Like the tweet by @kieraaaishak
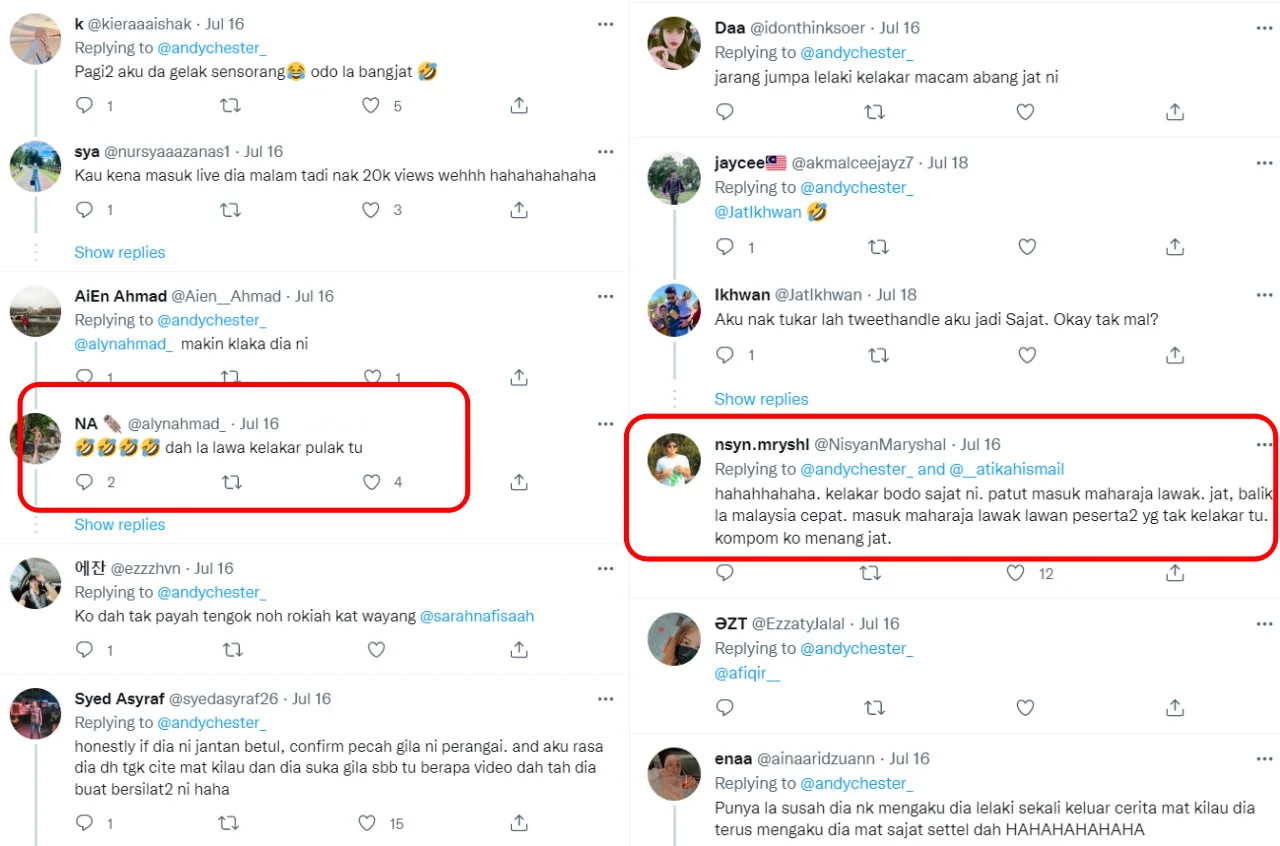Image resolution: width=1280 pixels, height=846 pixels. (371, 105)
